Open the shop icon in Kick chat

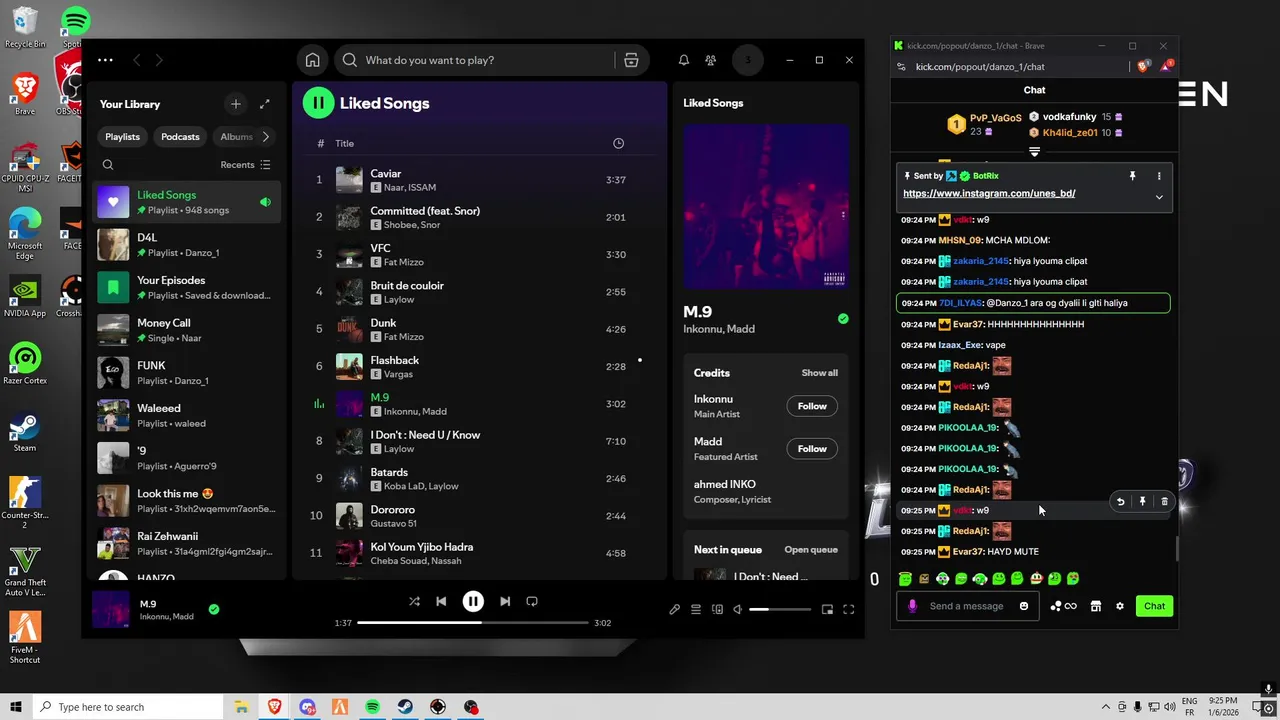(1096, 606)
